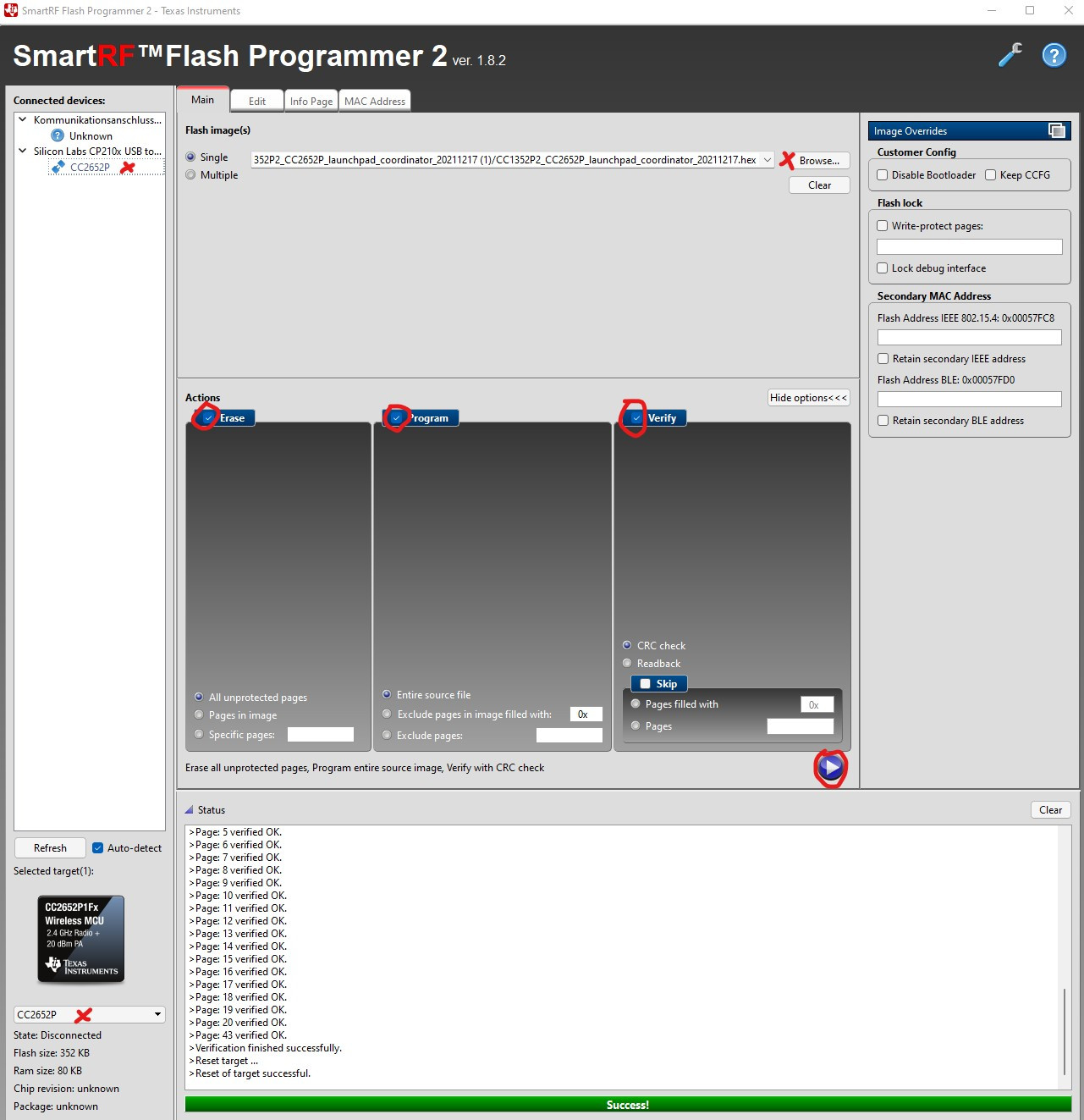
Task: Click the Write-protect pages input field
Action: 970,246
